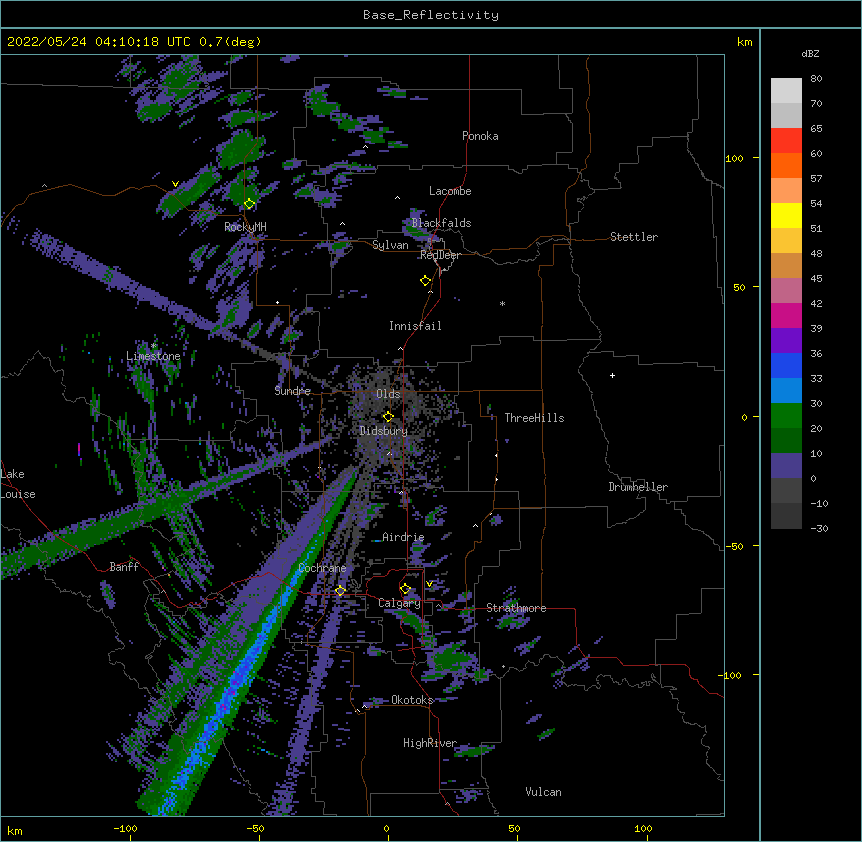The image size is (862, 842).
Task: Click the Vulcan town label
Action: [543, 792]
